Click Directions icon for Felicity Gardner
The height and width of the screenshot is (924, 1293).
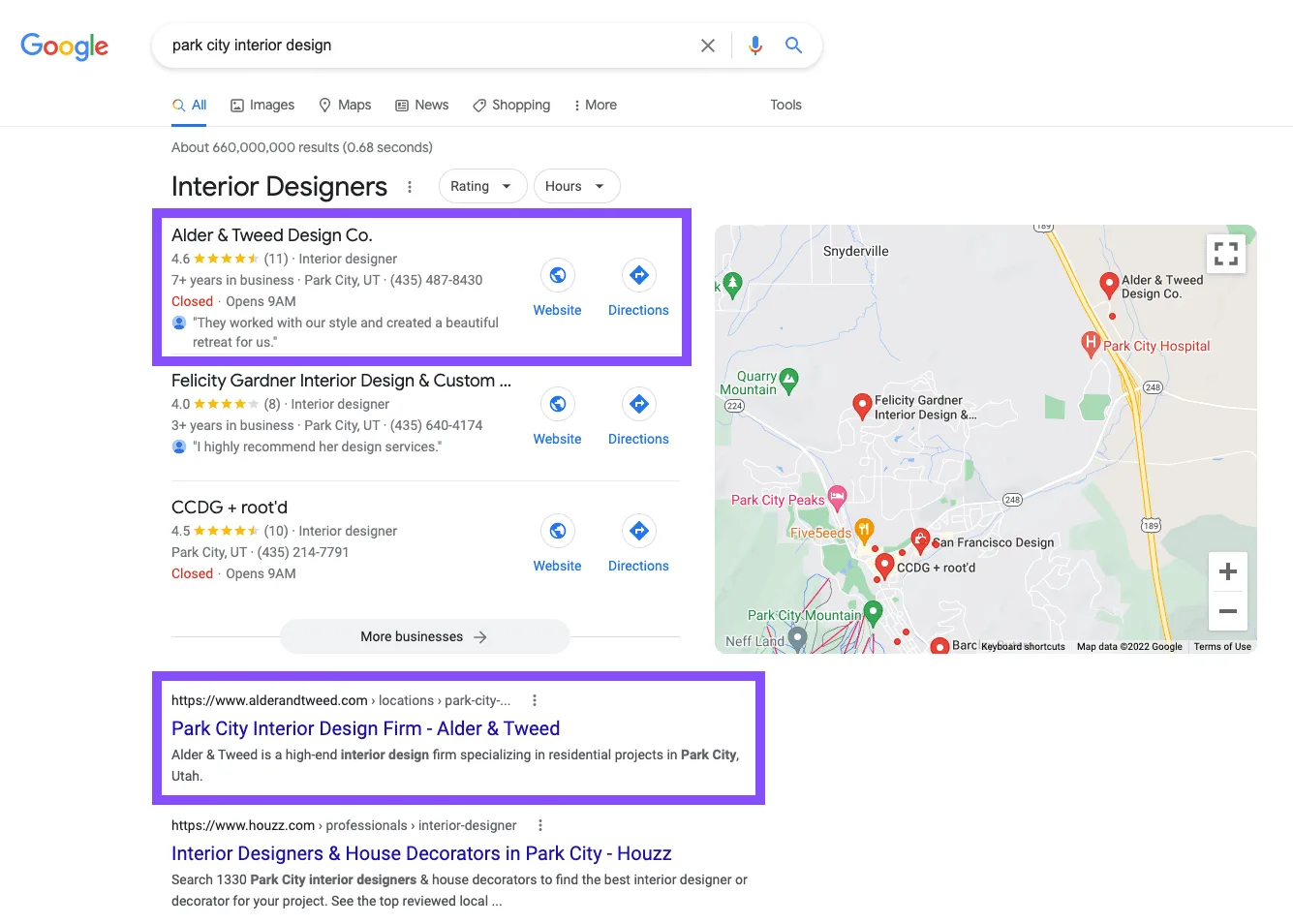(x=639, y=404)
